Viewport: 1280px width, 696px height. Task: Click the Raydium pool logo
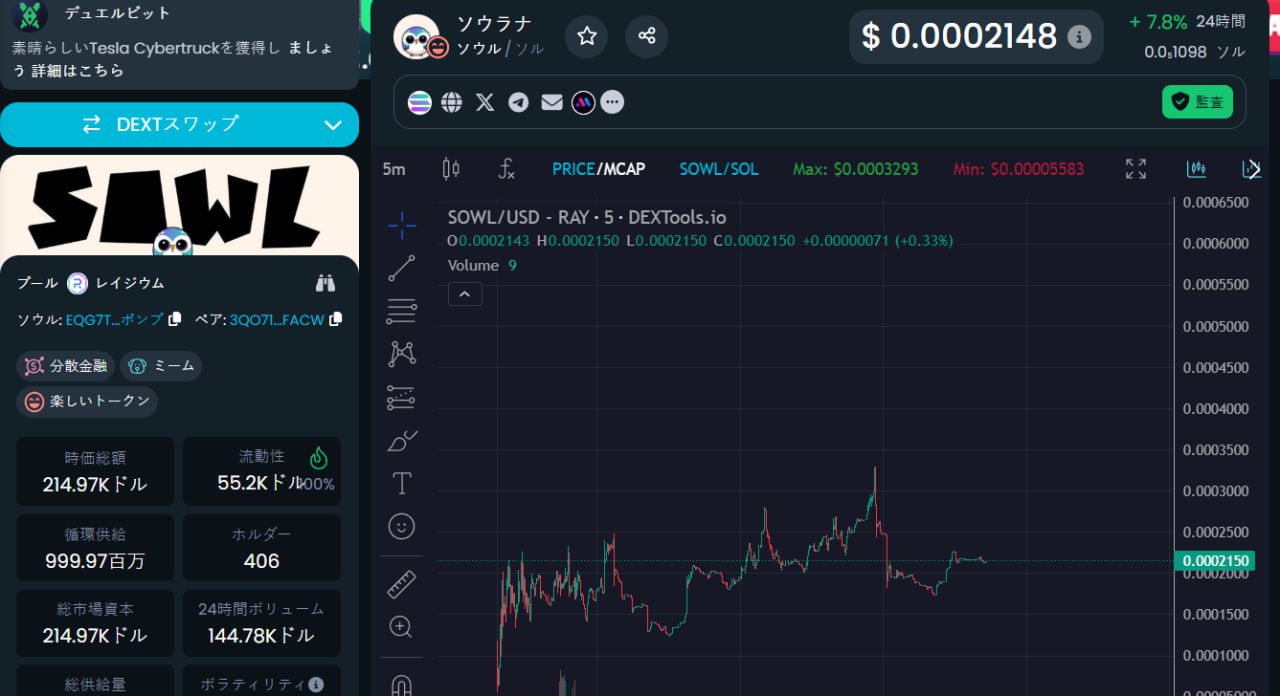point(78,283)
